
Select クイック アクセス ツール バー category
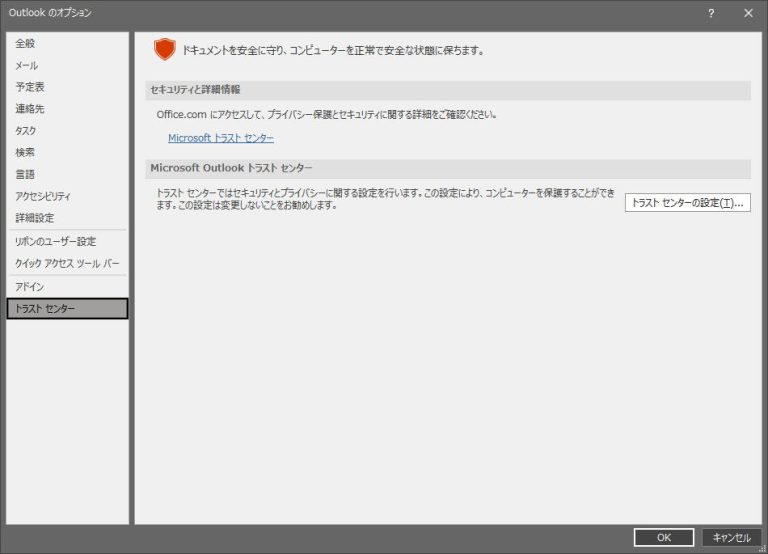(68, 264)
